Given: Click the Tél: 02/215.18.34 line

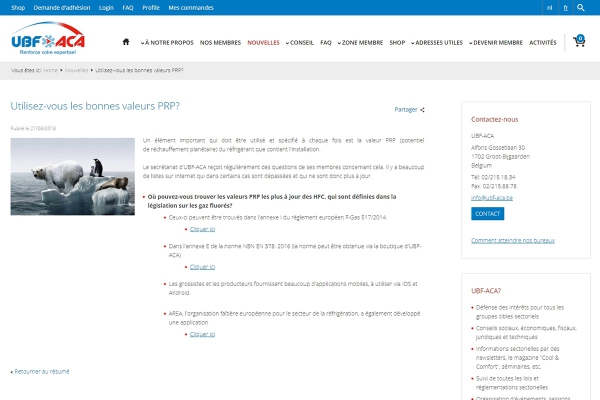Looking at the screenshot, I should point(493,177).
